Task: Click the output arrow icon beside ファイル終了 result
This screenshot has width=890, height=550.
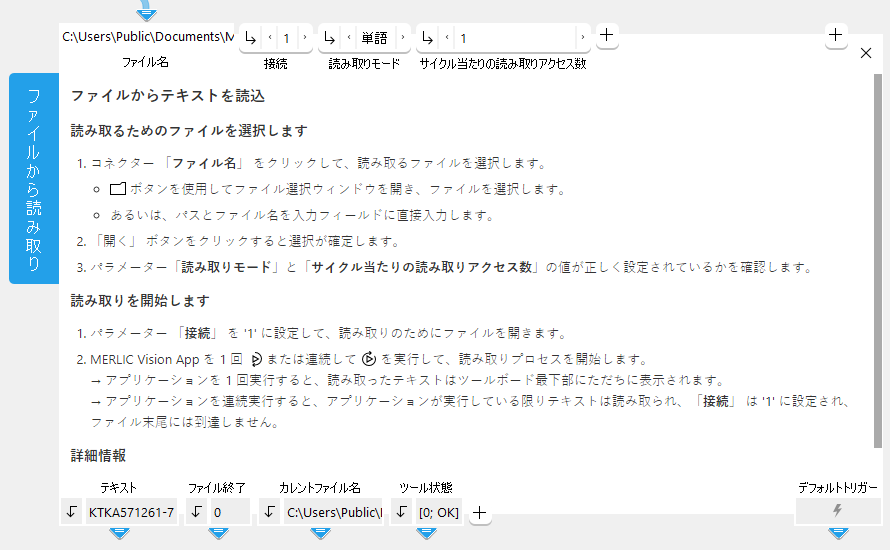Action: [197, 512]
